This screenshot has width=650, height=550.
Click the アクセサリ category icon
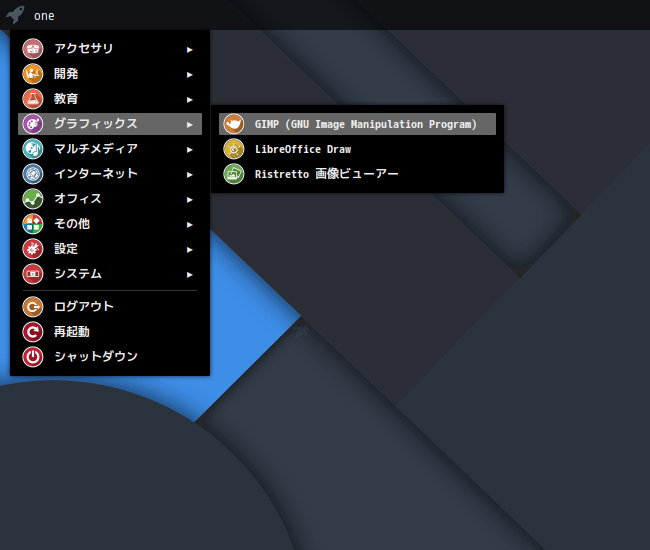[33, 49]
